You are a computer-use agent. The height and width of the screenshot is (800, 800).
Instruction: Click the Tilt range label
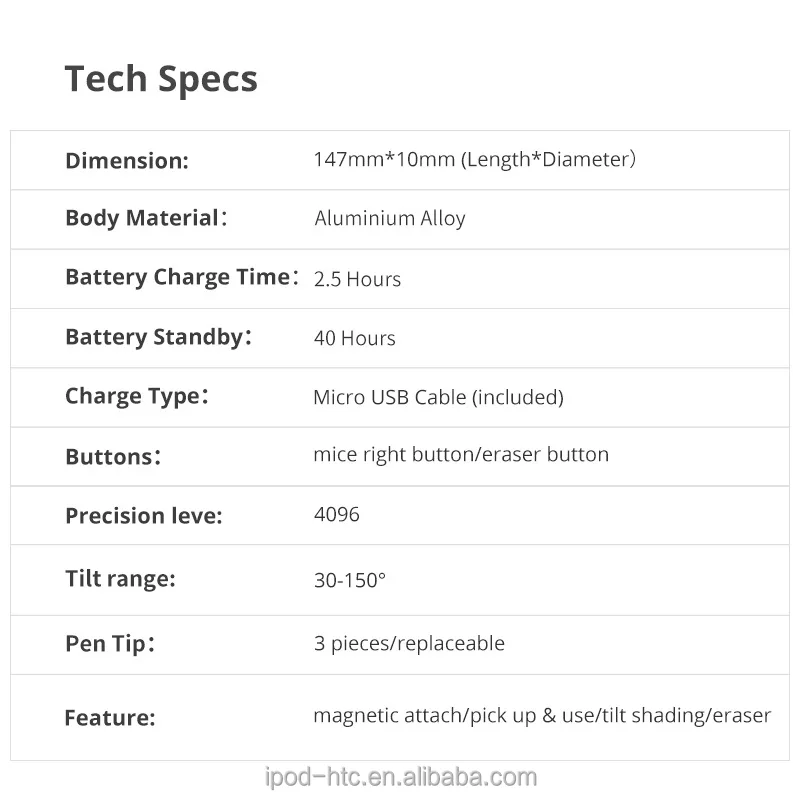click(x=120, y=578)
